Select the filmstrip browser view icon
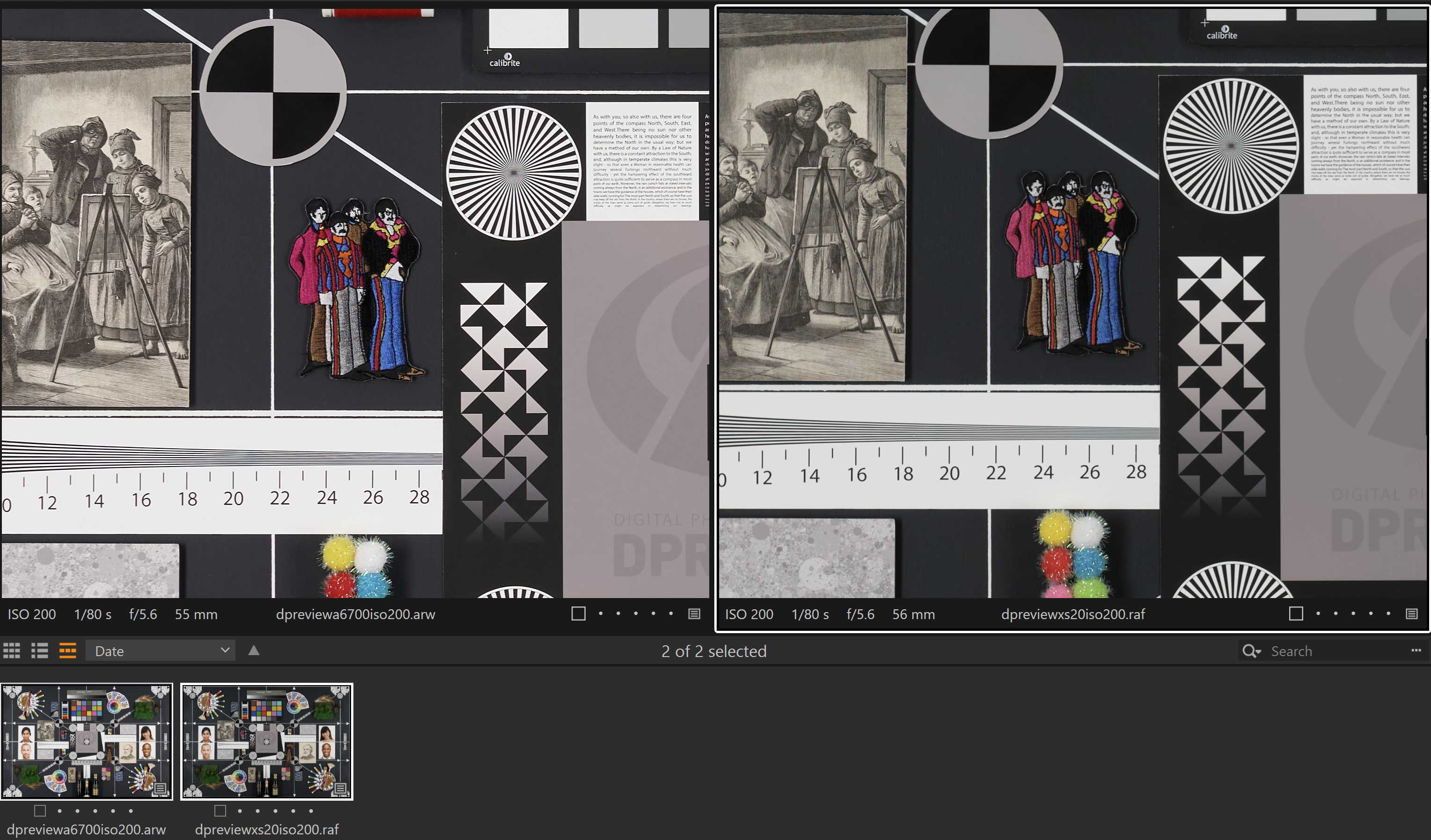The width and height of the screenshot is (1431, 840). (67, 650)
